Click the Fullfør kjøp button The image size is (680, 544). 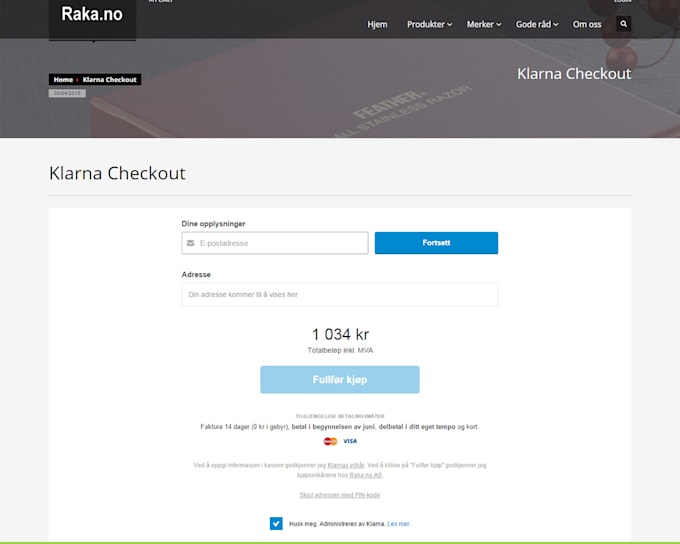[x=340, y=380]
